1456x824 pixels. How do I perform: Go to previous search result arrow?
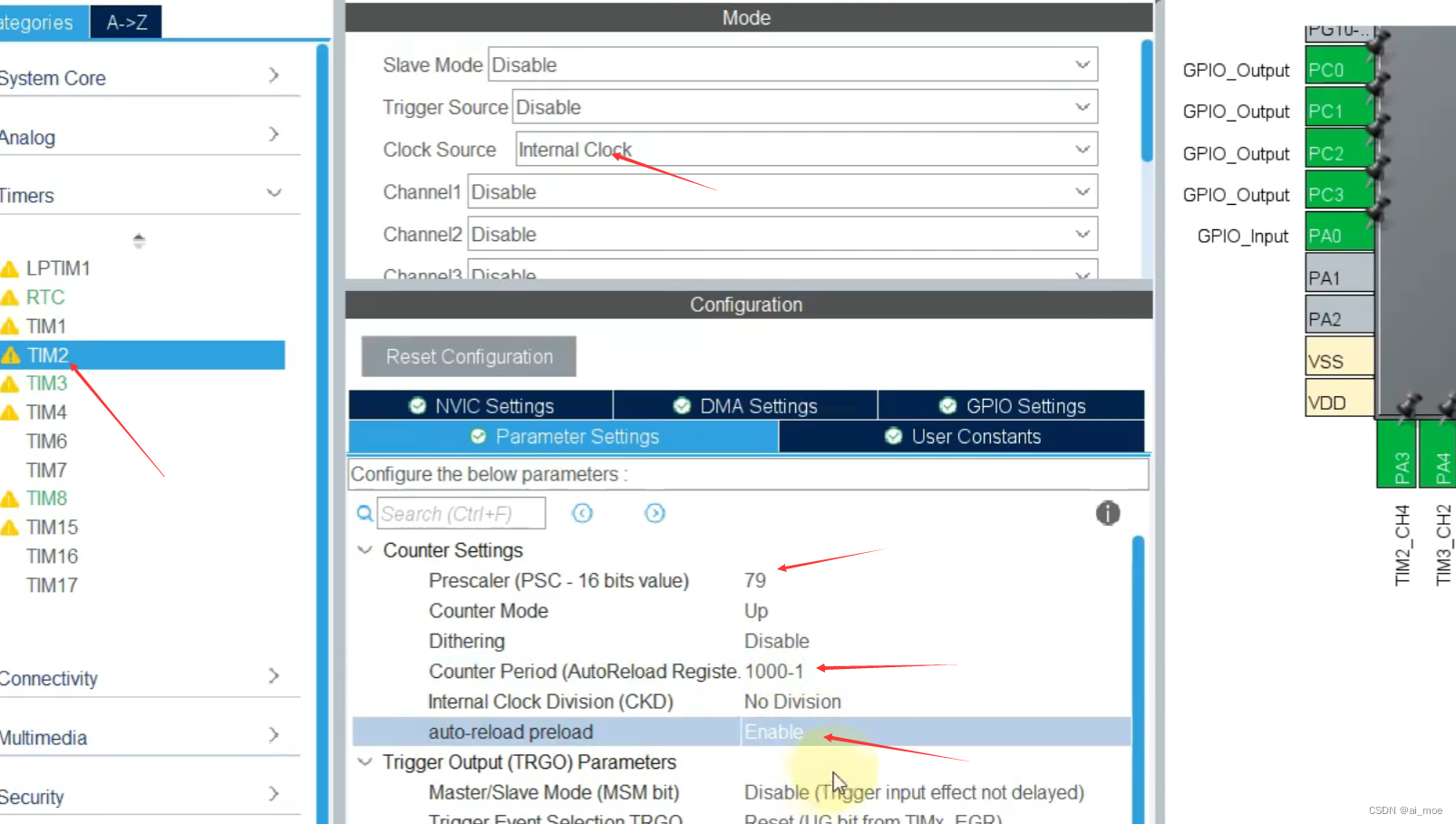582,513
